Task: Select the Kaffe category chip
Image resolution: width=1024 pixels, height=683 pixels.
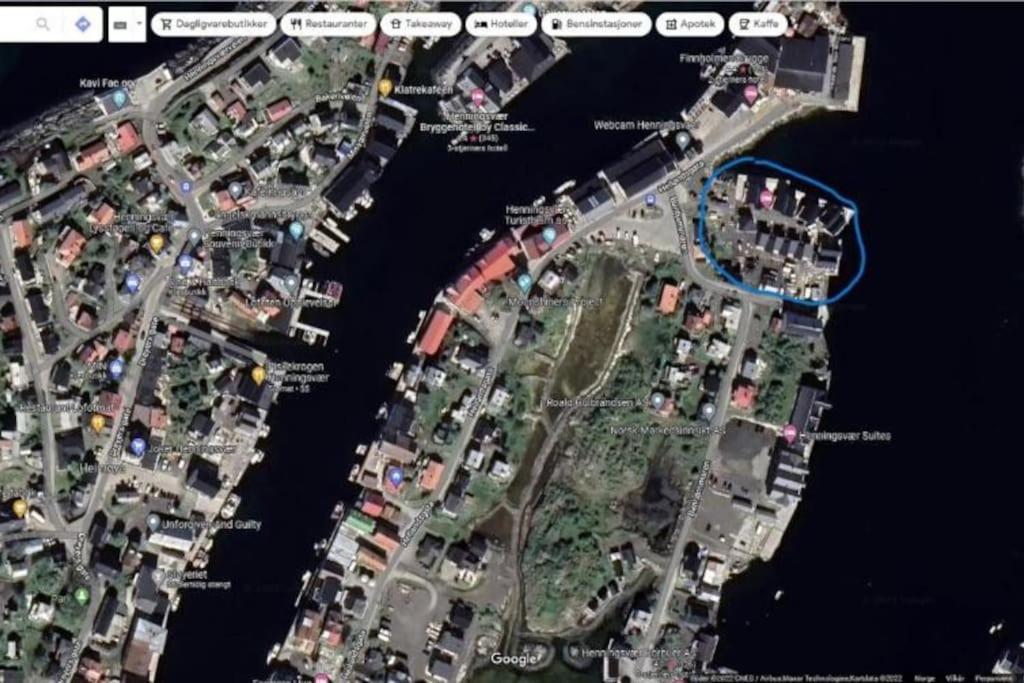Action: (758, 24)
